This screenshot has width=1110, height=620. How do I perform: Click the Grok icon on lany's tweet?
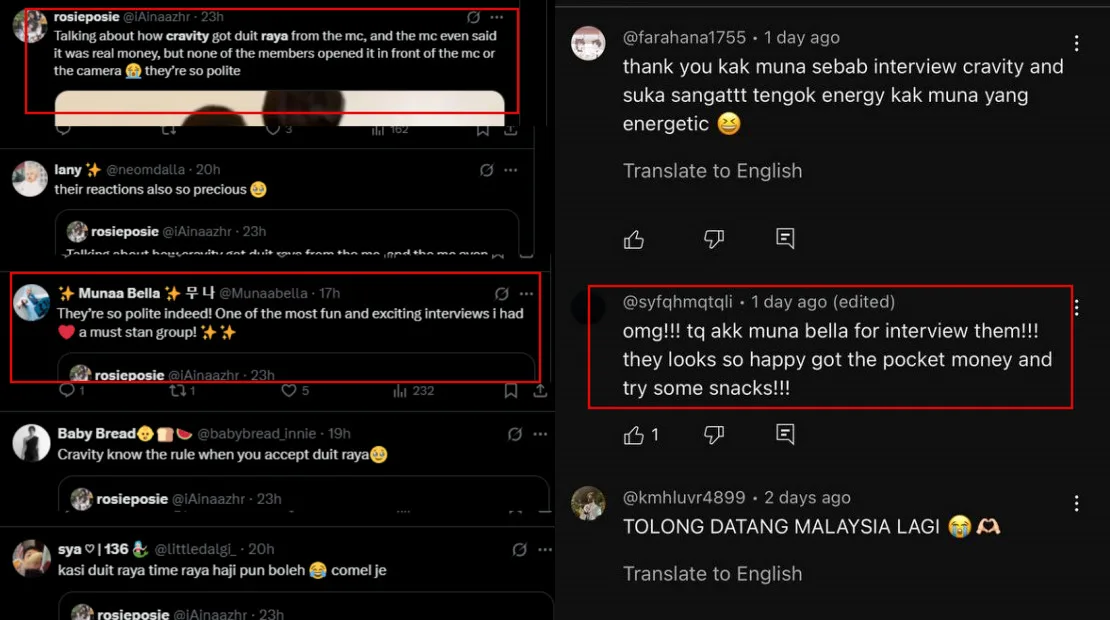click(487, 170)
